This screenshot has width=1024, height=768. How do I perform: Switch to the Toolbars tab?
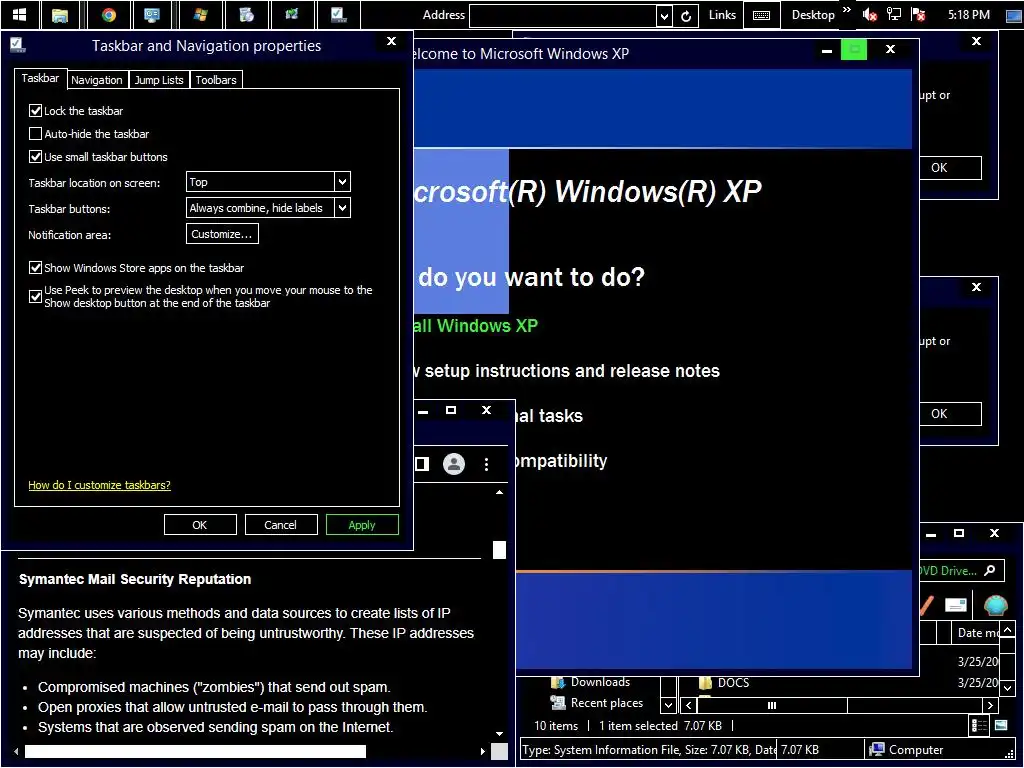[x=216, y=80]
